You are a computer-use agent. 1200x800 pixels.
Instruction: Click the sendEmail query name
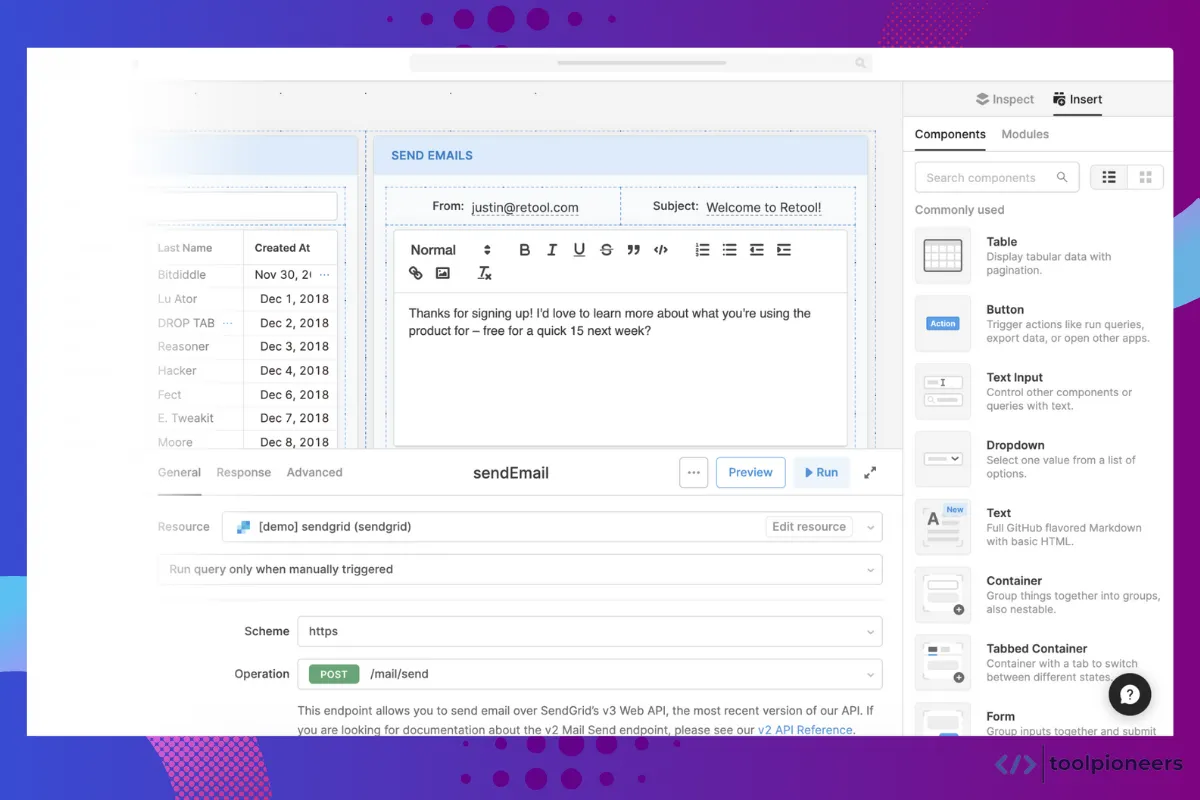(511, 473)
